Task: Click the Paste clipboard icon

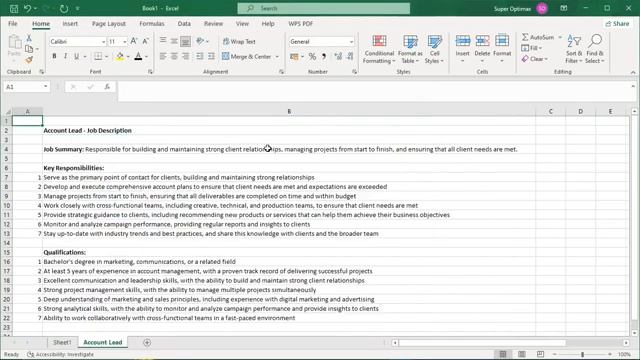Action: point(14,42)
